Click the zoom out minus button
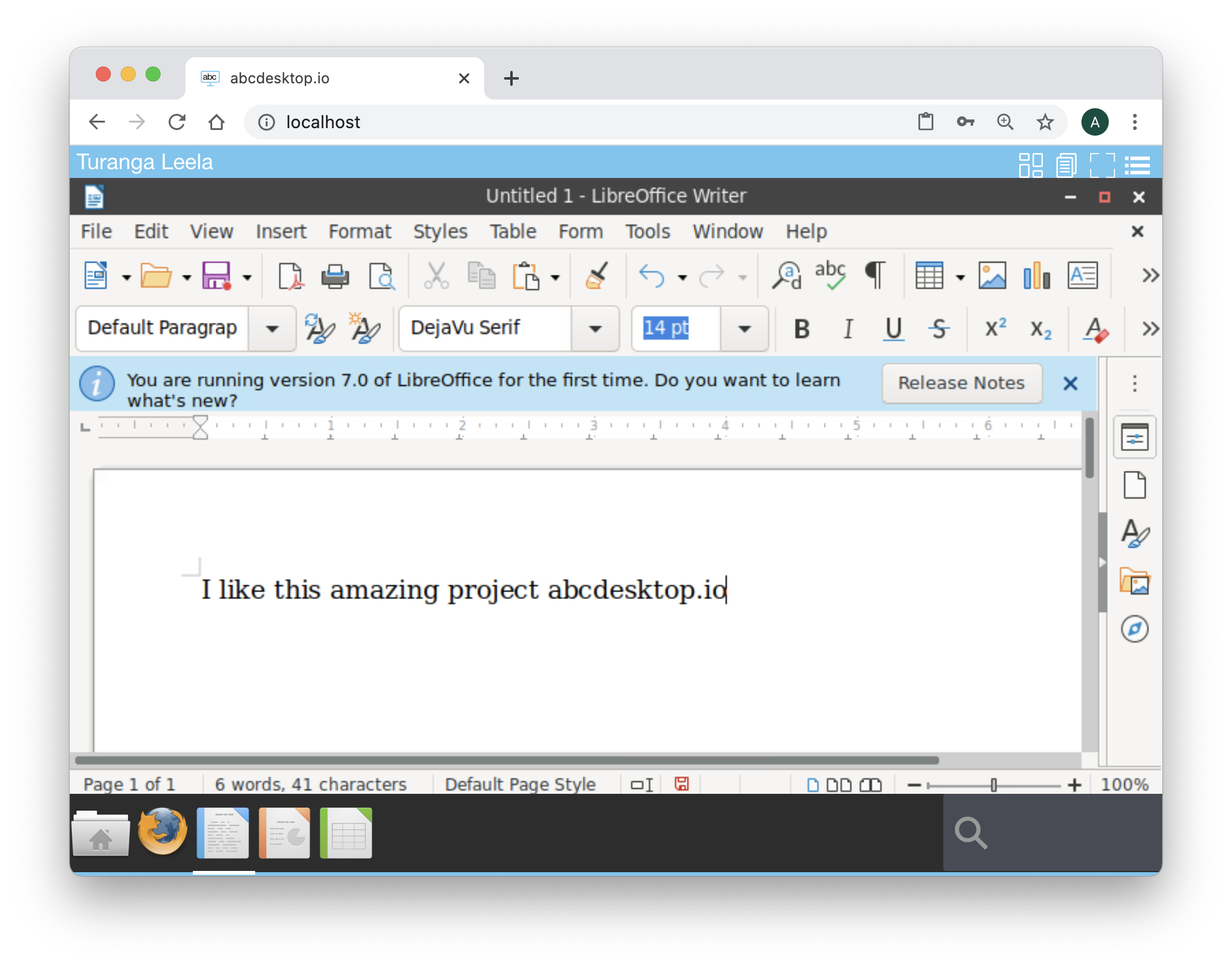This screenshot has width=1232, height=968. click(x=914, y=785)
